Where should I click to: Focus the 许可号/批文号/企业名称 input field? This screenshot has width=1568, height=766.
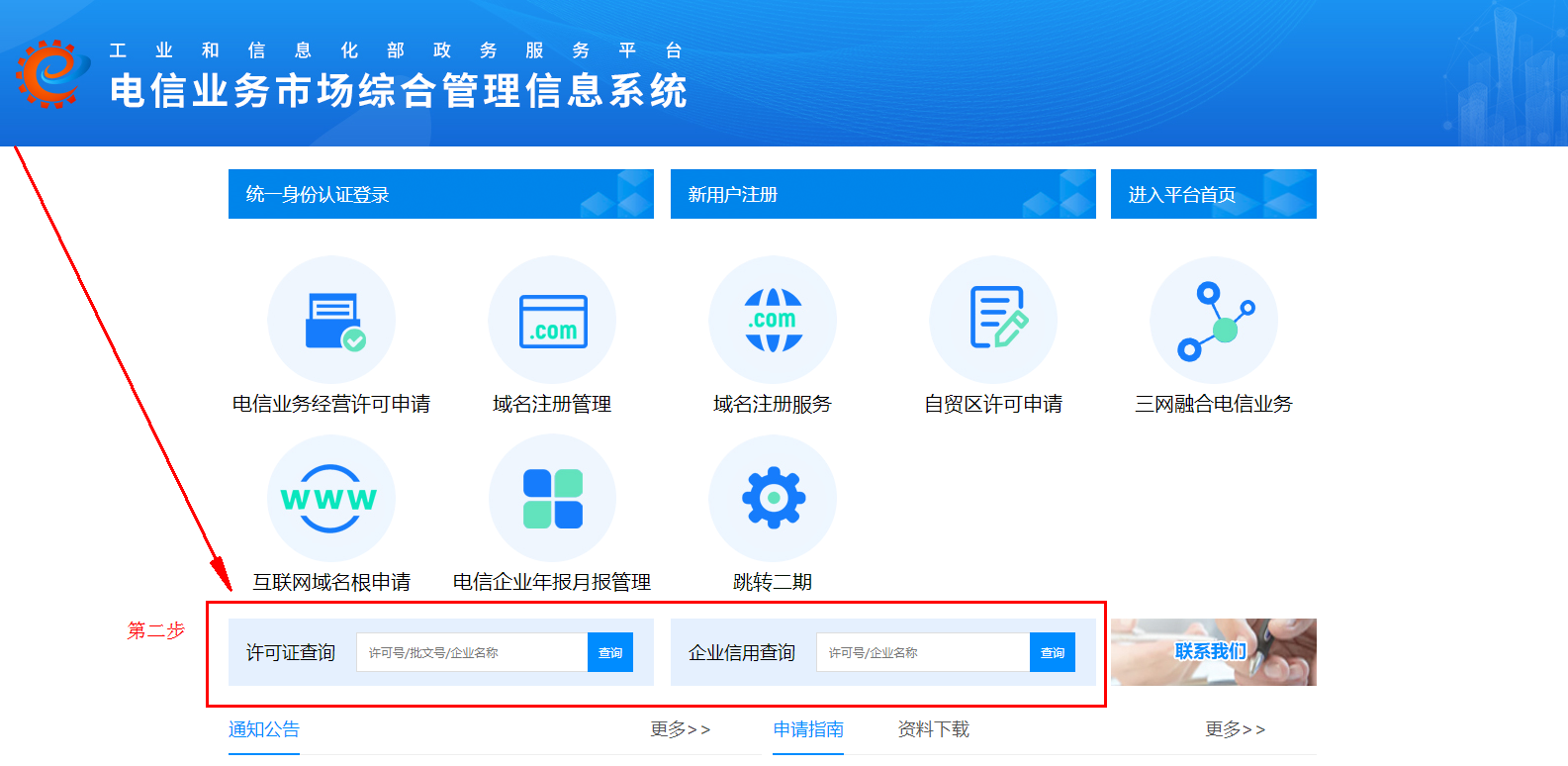point(472,652)
